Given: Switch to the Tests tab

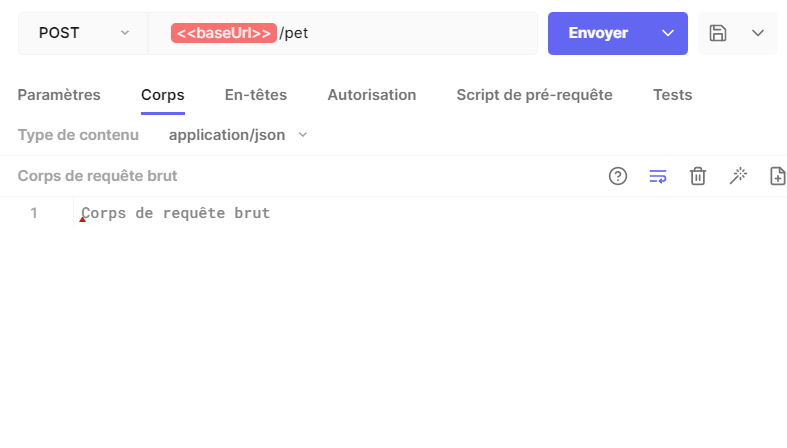Looking at the screenshot, I should tap(673, 95).
